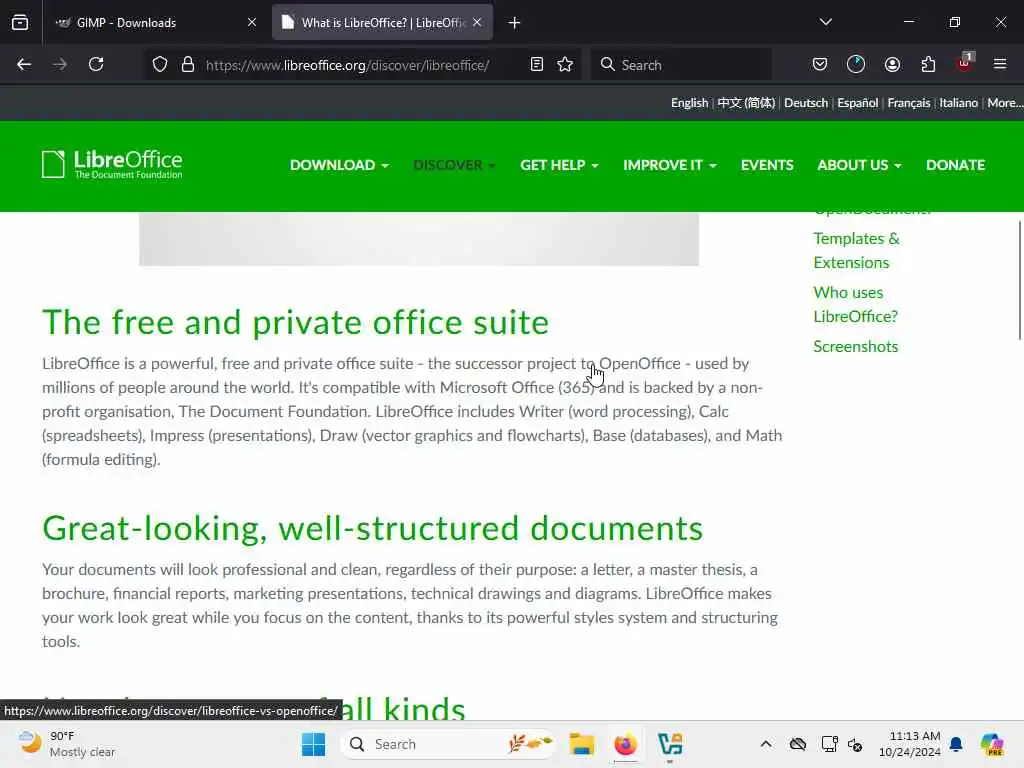Expand the list all tabs chevron
Screen dimensions: 1024x768
[x=825, y=22]
